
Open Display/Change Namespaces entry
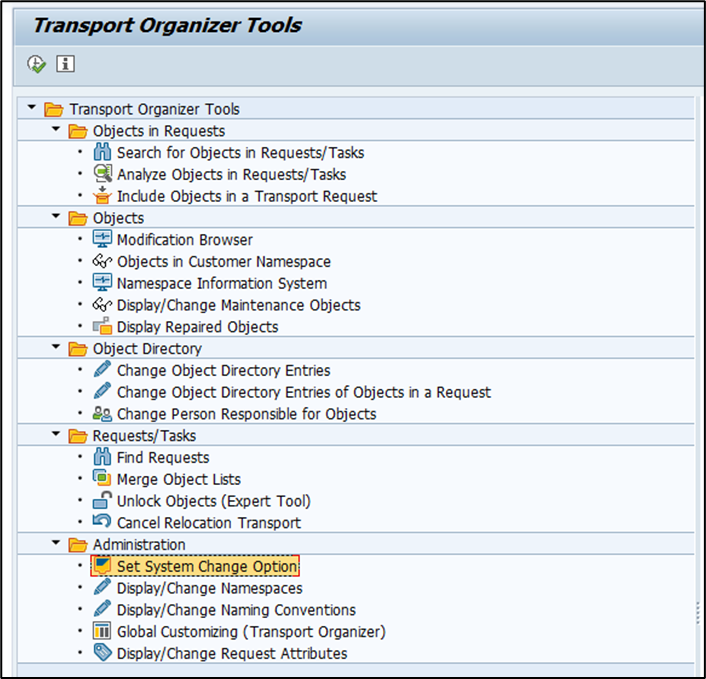209,589
